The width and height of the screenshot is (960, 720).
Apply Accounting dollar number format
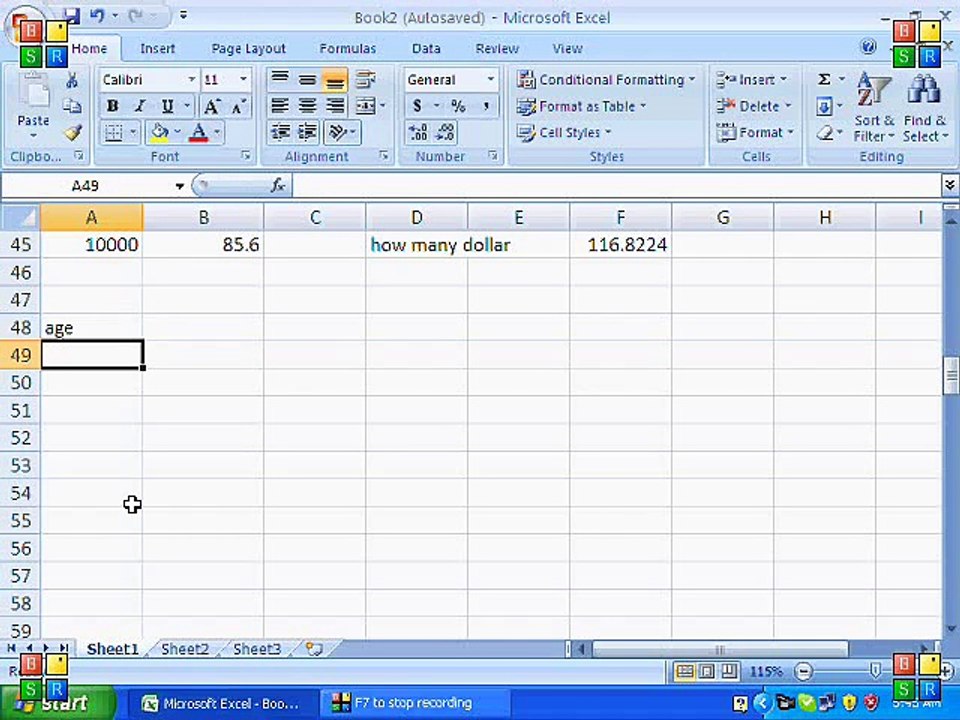(x=417, y=106)
